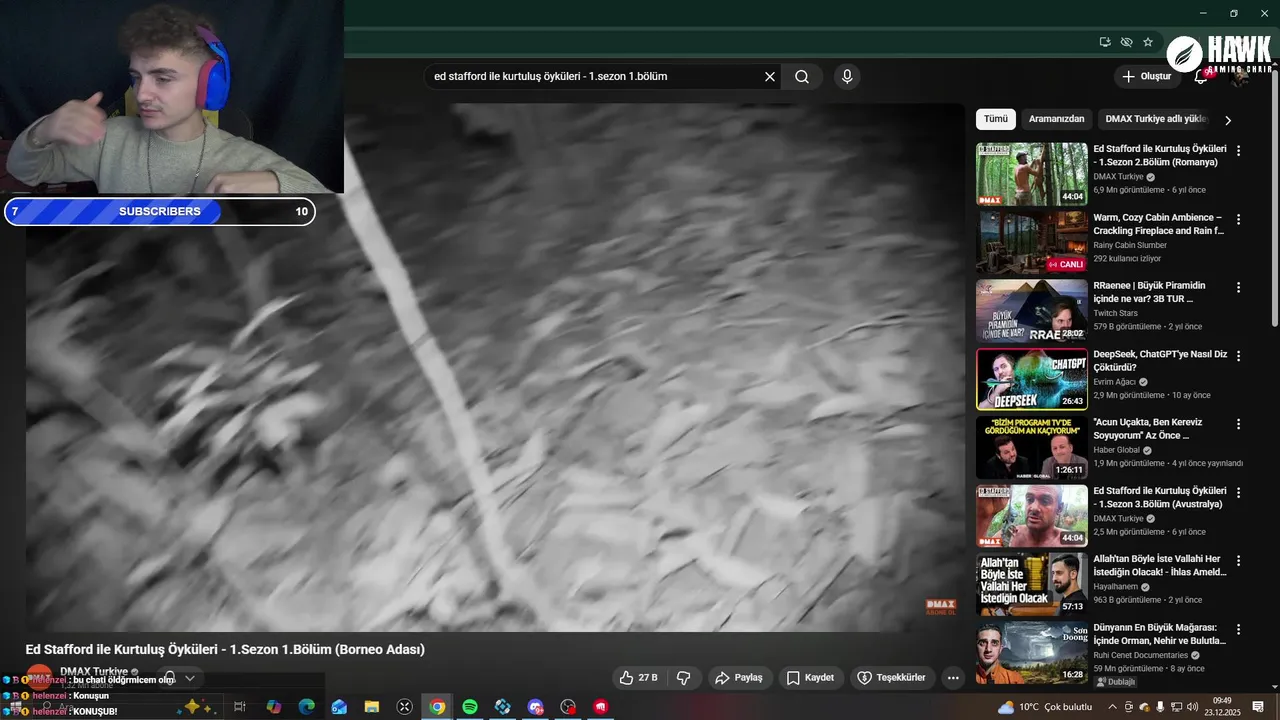Open thumbnail of 1.Sezon 2.Bölüm (Romanya)
The height and width of the screenshot is (720, 1280).
pyautogui.click(x=1032, y=174)
